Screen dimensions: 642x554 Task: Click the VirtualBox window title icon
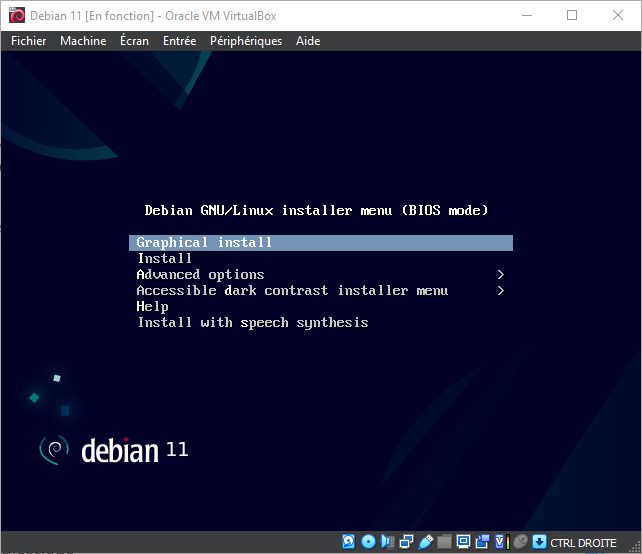click(17, 16)
